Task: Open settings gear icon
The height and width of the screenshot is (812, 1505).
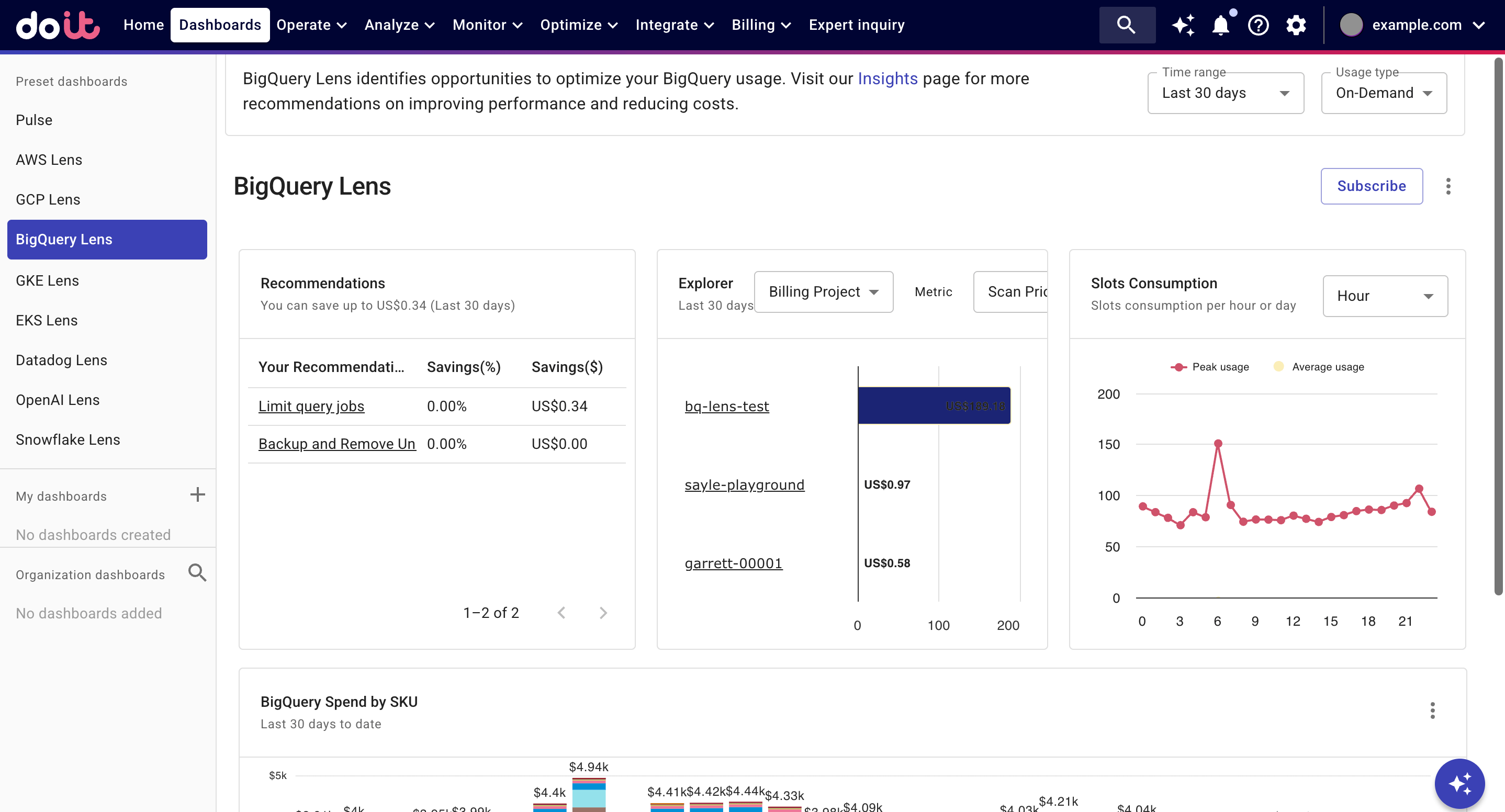Action: [1296, 25]
